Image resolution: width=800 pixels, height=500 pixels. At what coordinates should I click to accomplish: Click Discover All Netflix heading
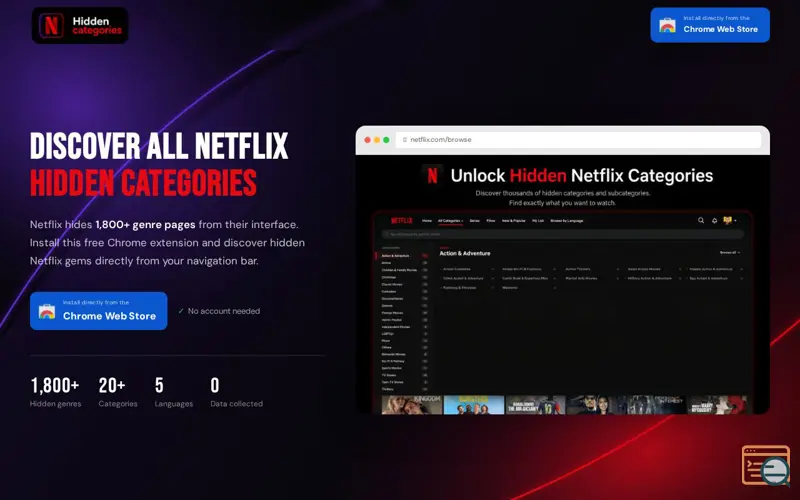tap(159, 146)
